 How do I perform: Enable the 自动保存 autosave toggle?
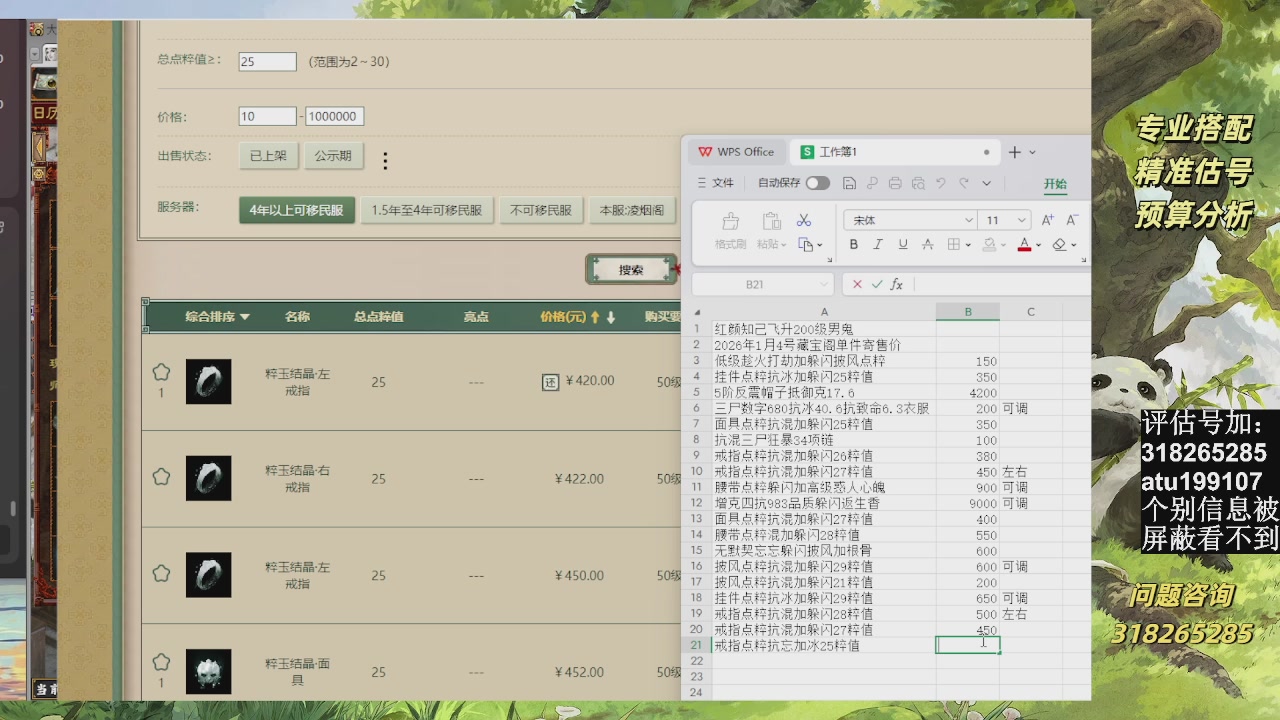pos(818,183)
